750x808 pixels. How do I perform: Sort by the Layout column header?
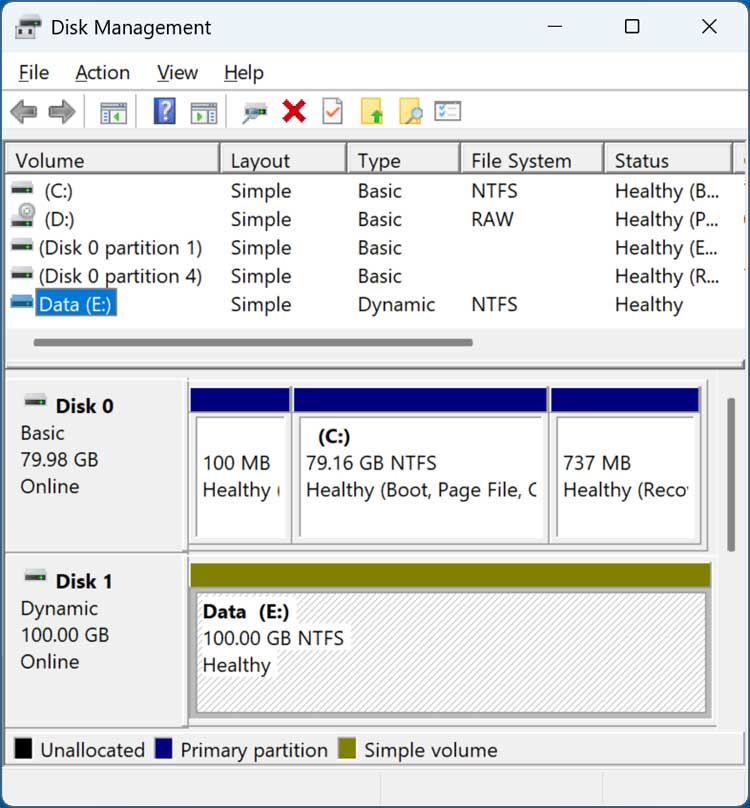tap(283, 160)
